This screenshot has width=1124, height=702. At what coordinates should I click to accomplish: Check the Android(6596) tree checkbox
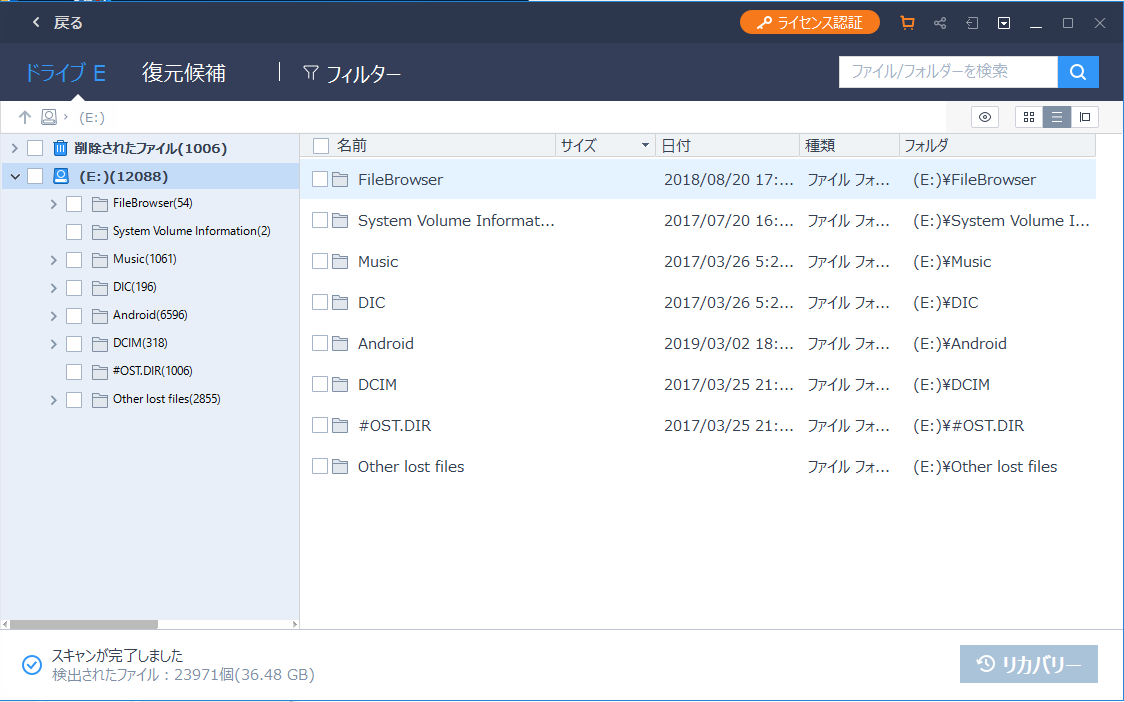click(74, 316)
